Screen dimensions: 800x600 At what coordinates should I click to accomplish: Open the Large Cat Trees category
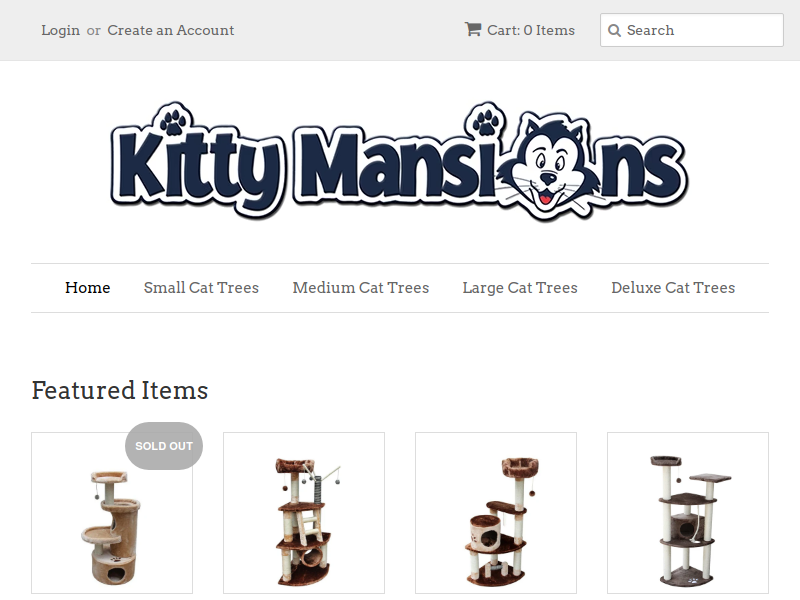pyautogui.click(x=520, y=288)
